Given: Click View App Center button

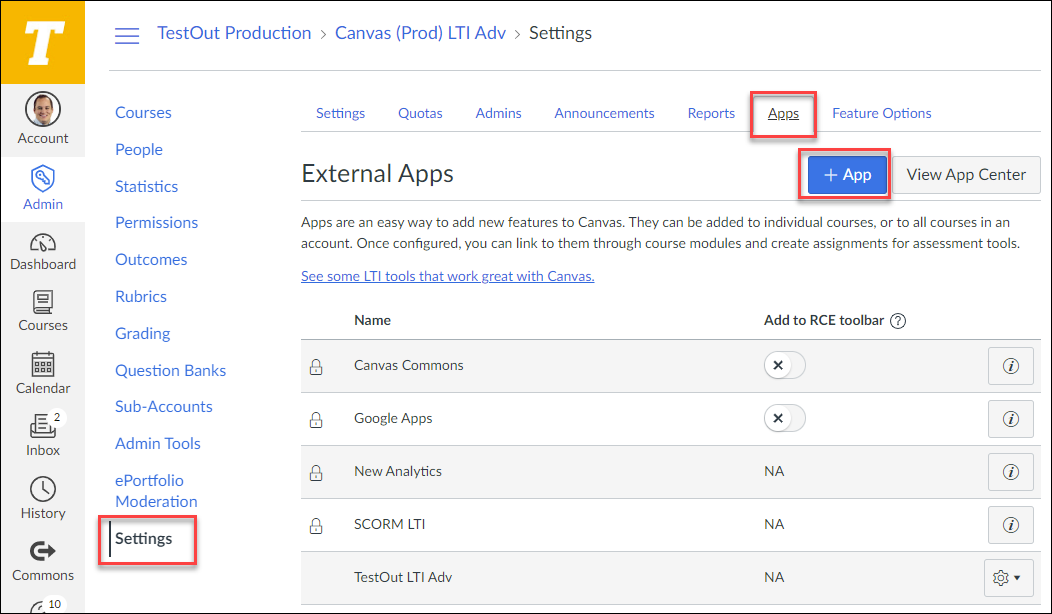Looking at the screenshot, I should coord(966,175).
